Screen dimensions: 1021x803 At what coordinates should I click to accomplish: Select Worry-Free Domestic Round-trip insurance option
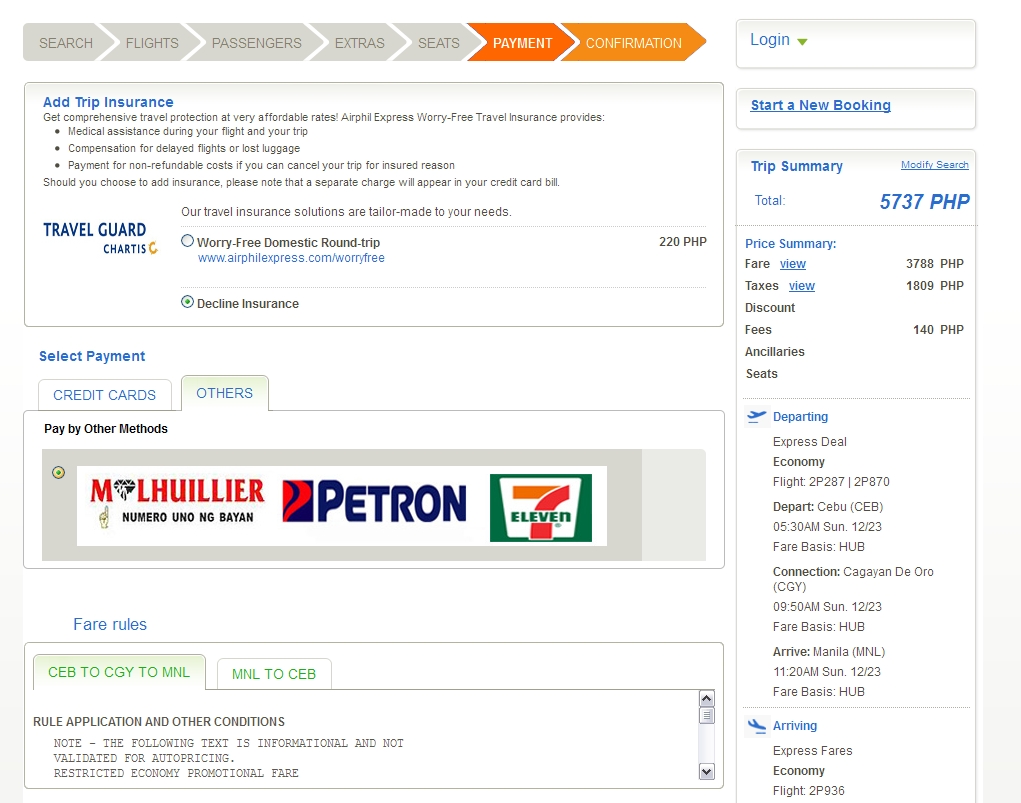[x=188, y=241]
